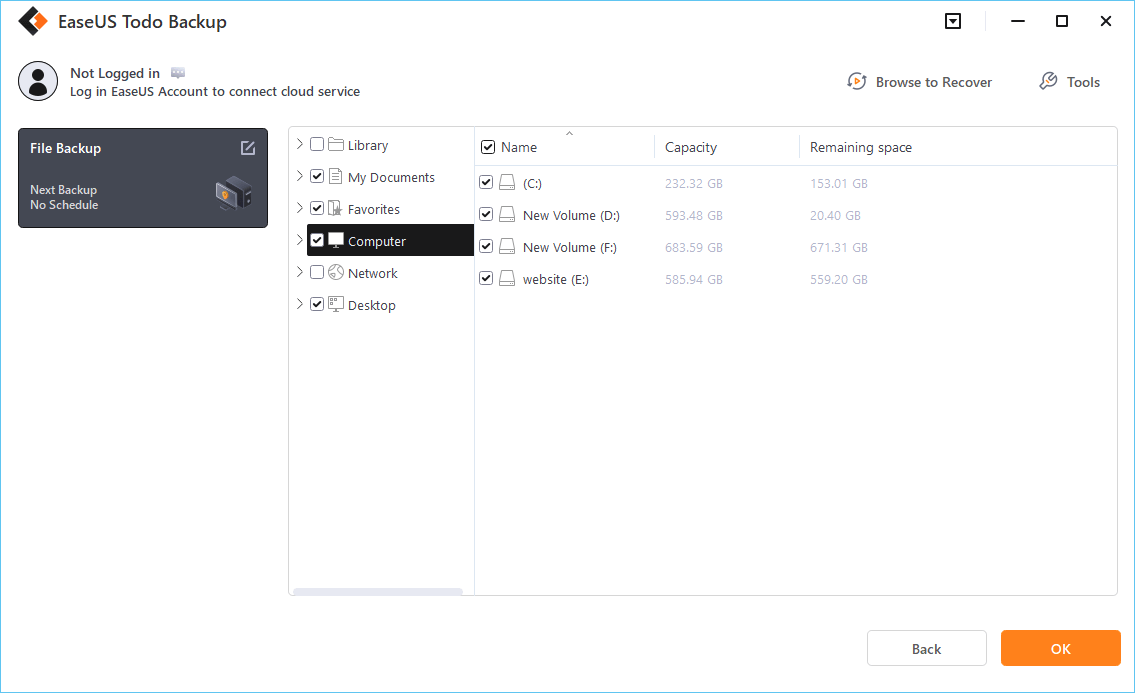Select the website (E:) row name
The width and height of the screenshot is (1135, 693).
[x=555, y=280]
